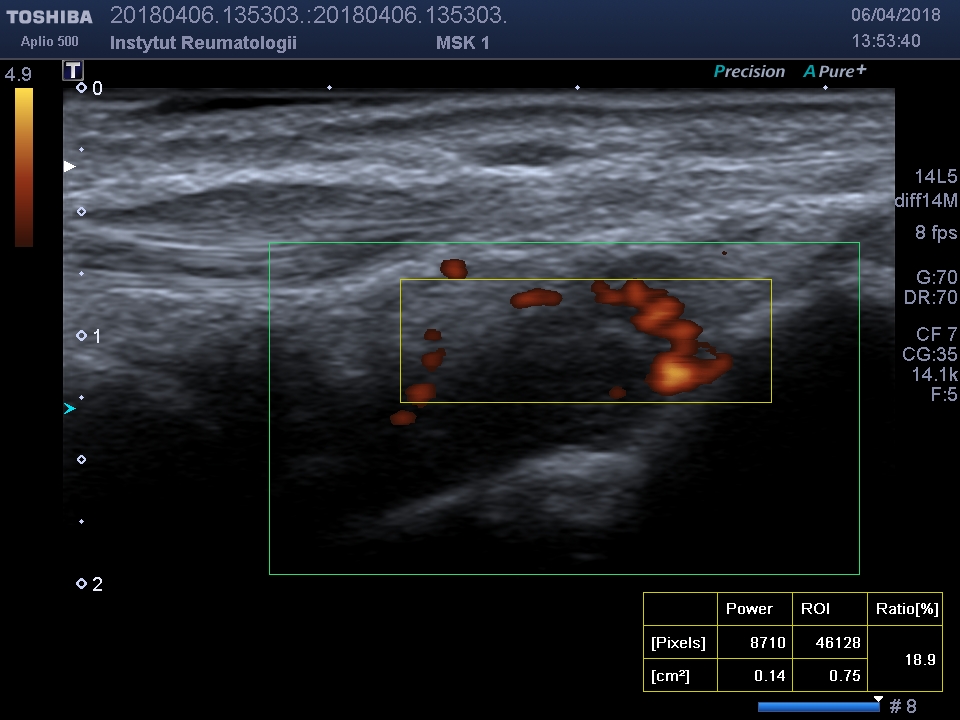
Task: Select the Ratio[%] column header
Action: tap(907, 608)
